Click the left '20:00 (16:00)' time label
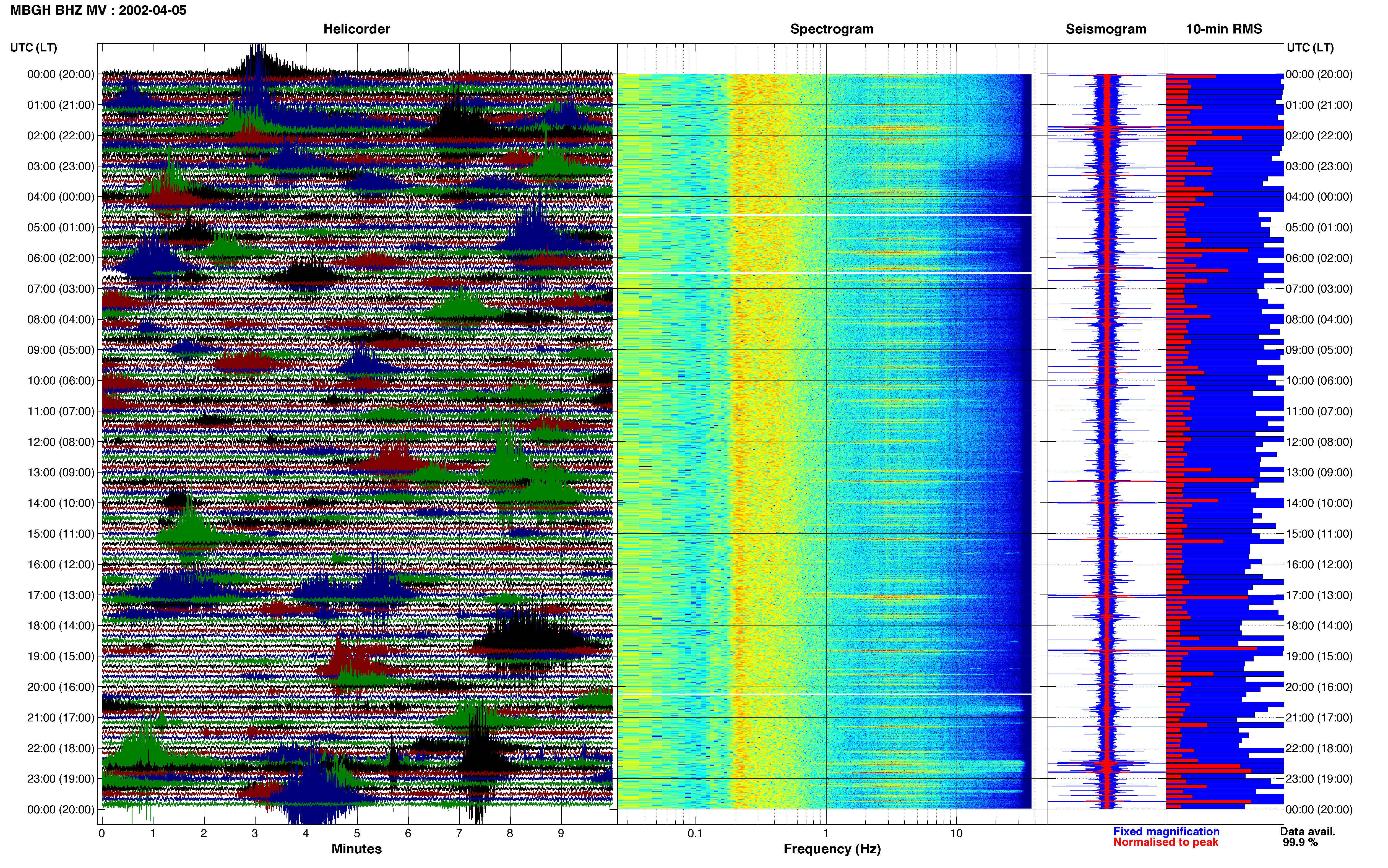The height and width of the screenshot is (868, 1388). (61, 687)
